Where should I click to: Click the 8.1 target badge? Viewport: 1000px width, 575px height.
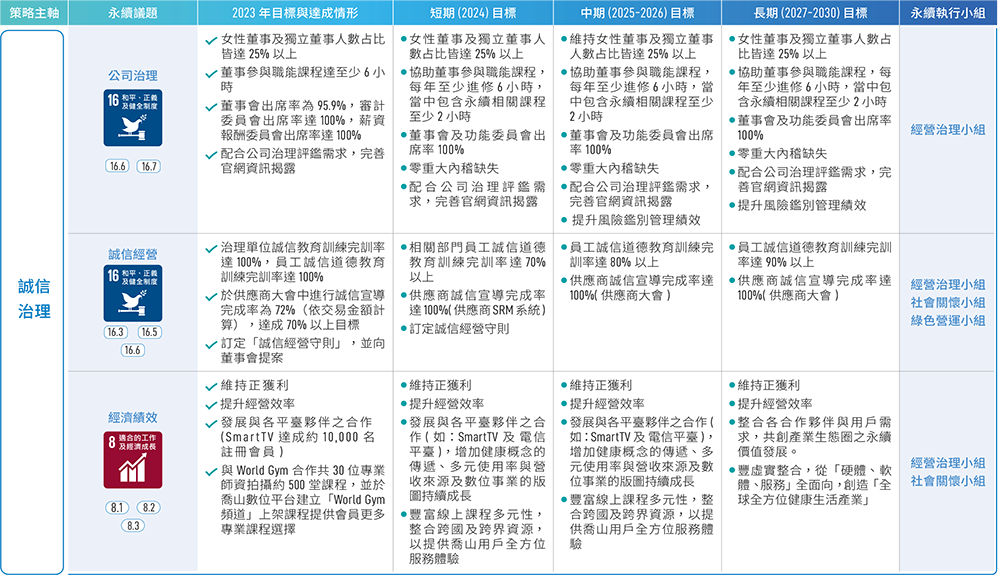point(116,507)
